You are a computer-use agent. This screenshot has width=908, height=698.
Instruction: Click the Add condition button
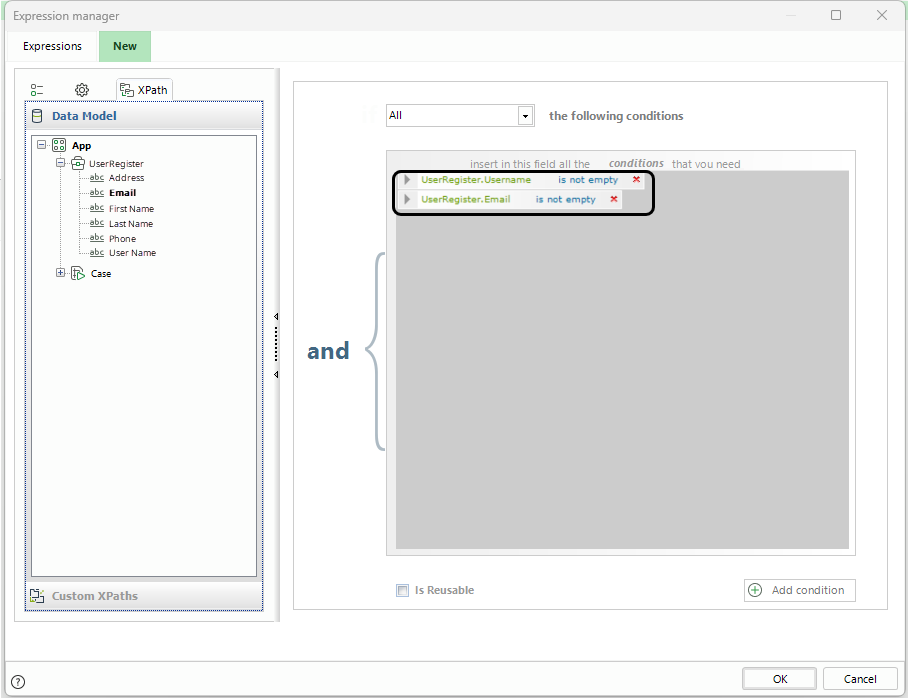tap(800, 590)
